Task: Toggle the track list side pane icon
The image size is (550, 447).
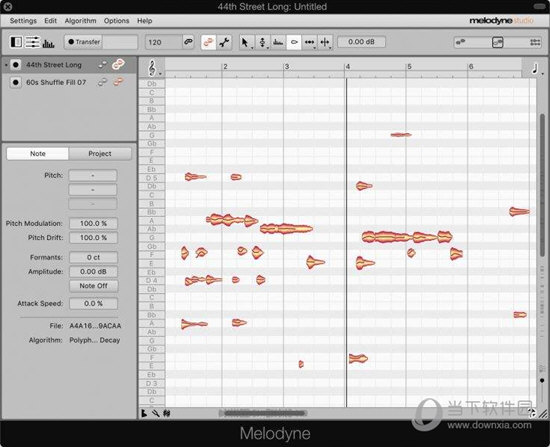Action: click(x=16, y=42)
